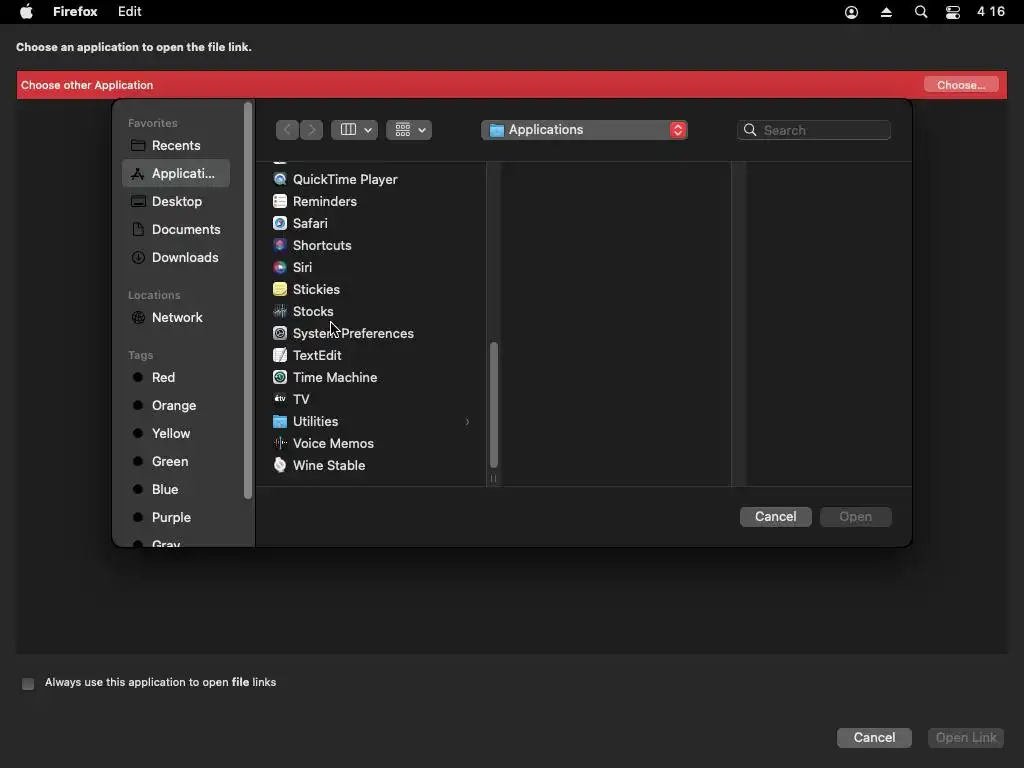Click the Search field in the dialog

point(814,130)
